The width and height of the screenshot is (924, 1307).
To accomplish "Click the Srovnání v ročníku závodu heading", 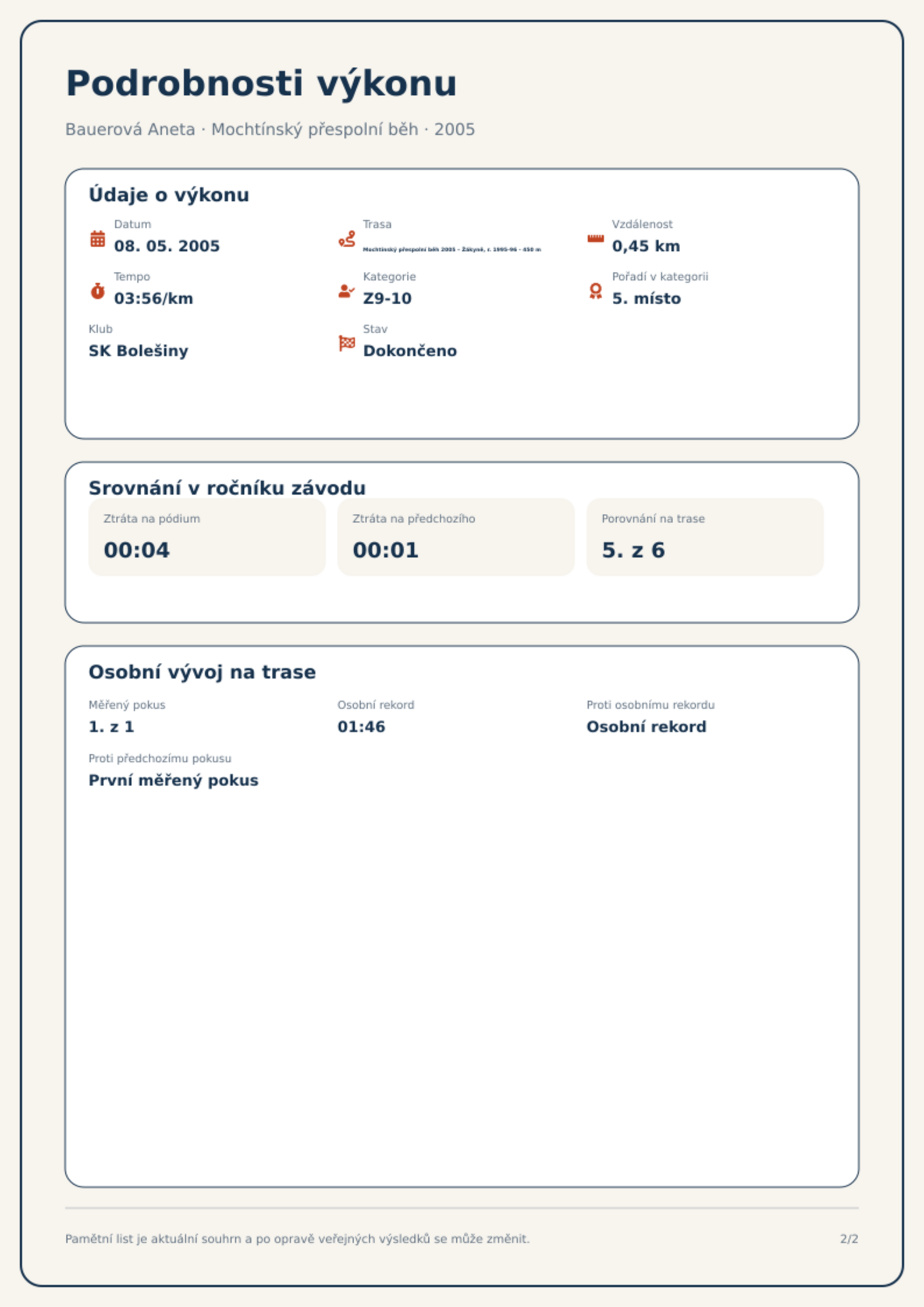I will [x=227, y=488].
